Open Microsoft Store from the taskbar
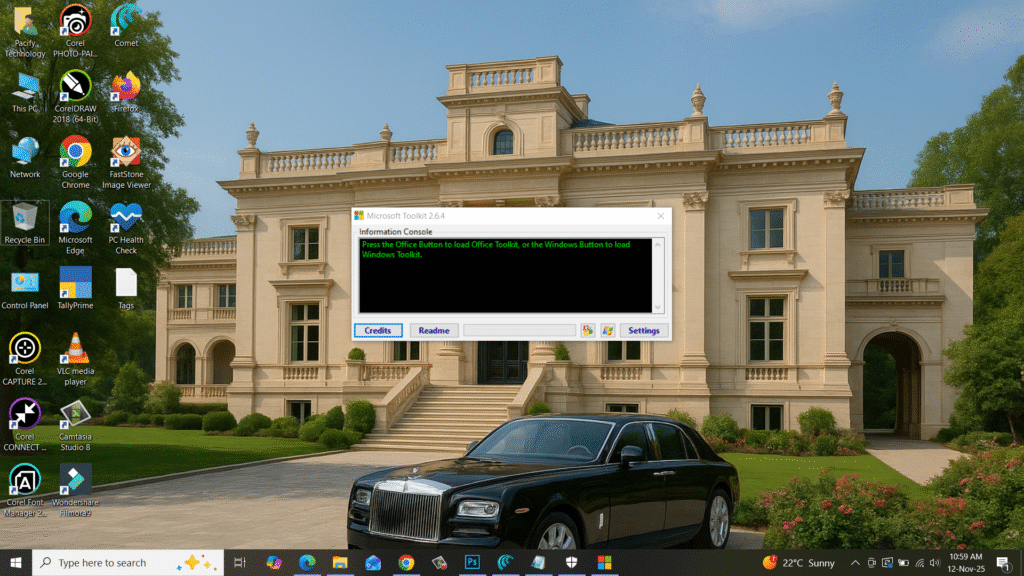1024x576 pixels. pyautogui.click(x=604, y=562)
